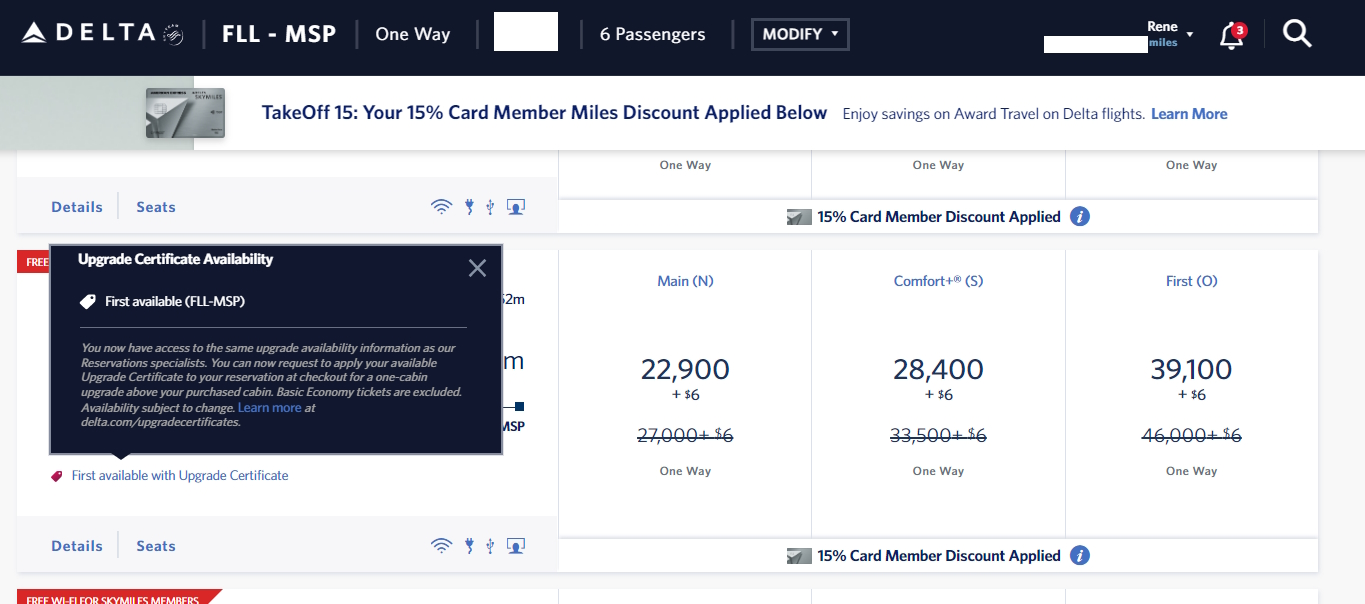Click First available with Upgrade Certificate link
1365x604 pixels.
[x=180, y=476]
